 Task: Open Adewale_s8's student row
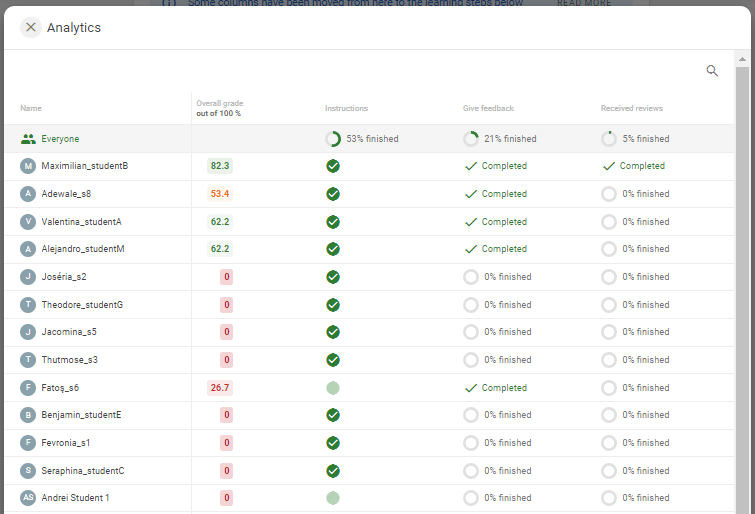(369, 194)
